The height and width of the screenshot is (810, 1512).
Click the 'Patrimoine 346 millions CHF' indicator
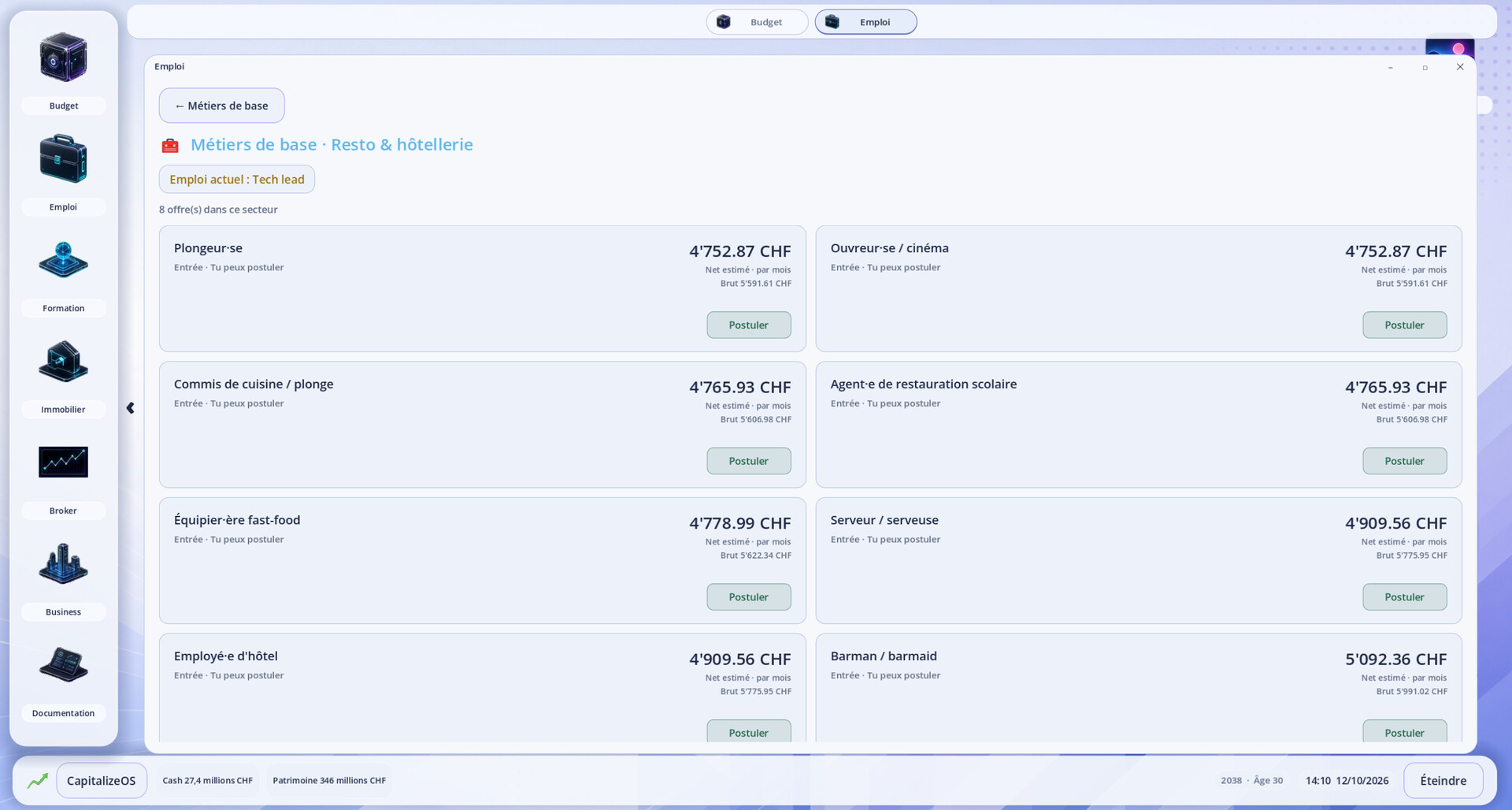[329, 781]
